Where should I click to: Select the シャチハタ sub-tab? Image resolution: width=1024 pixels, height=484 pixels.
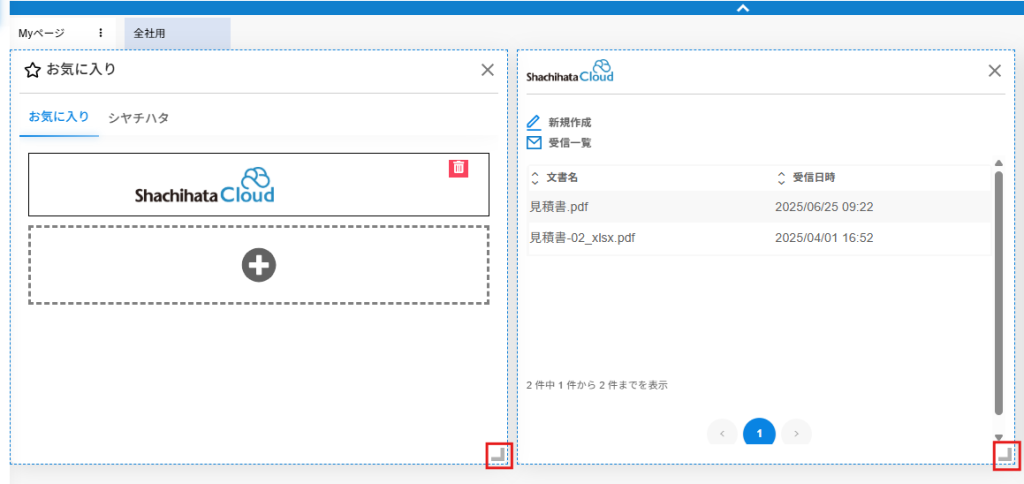pyautogui.click(x=138, y=118)
